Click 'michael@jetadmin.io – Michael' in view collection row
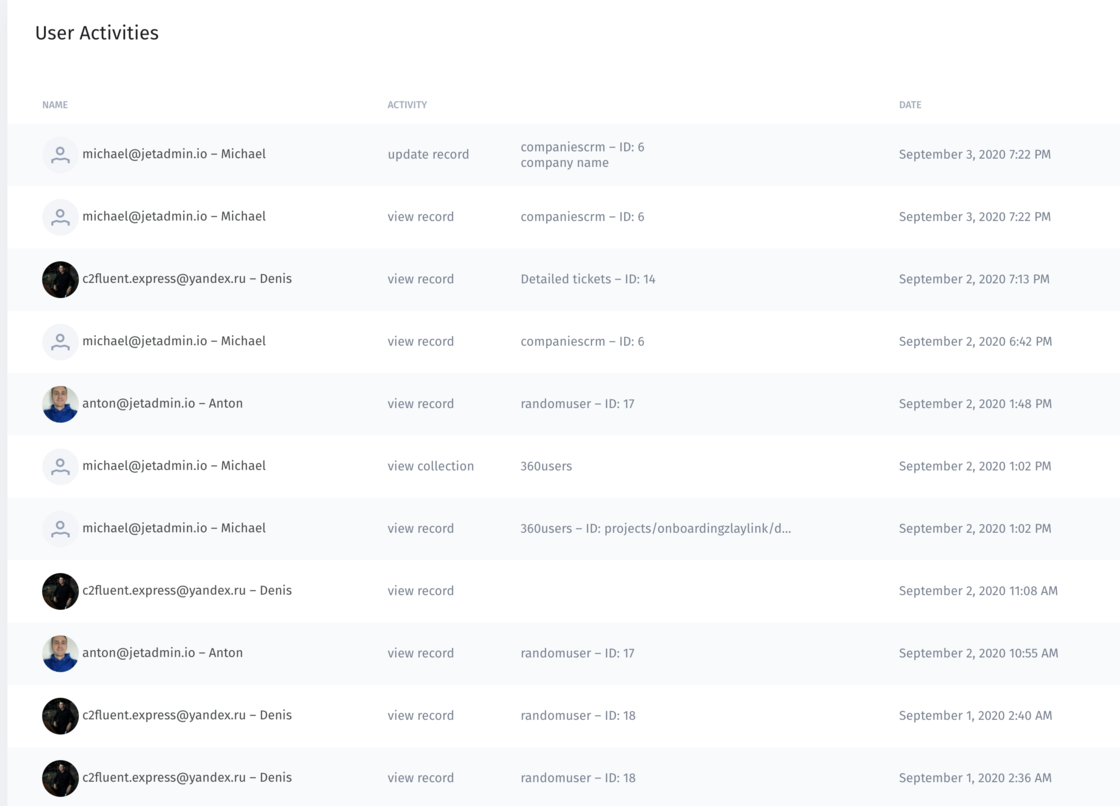Viewport: 1120px width, 806px height. tap(174, 465)
